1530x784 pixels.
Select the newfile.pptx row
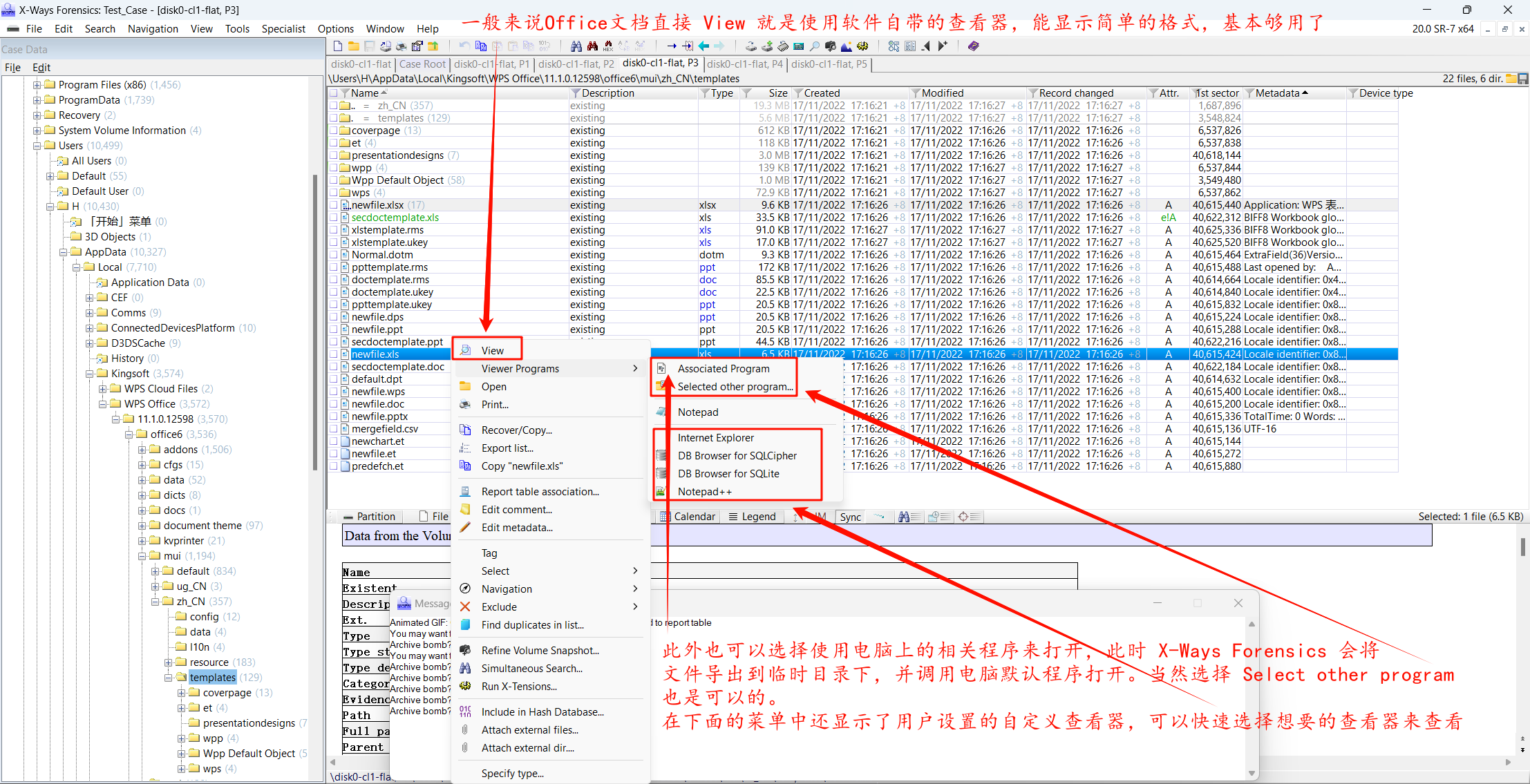coord(379,417)
